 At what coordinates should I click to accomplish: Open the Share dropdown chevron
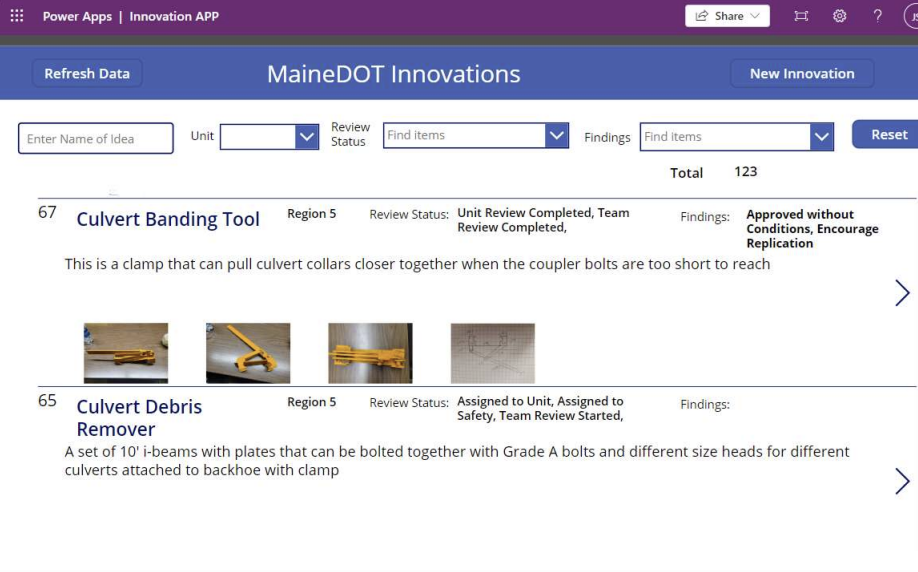(x=756, y=16)
